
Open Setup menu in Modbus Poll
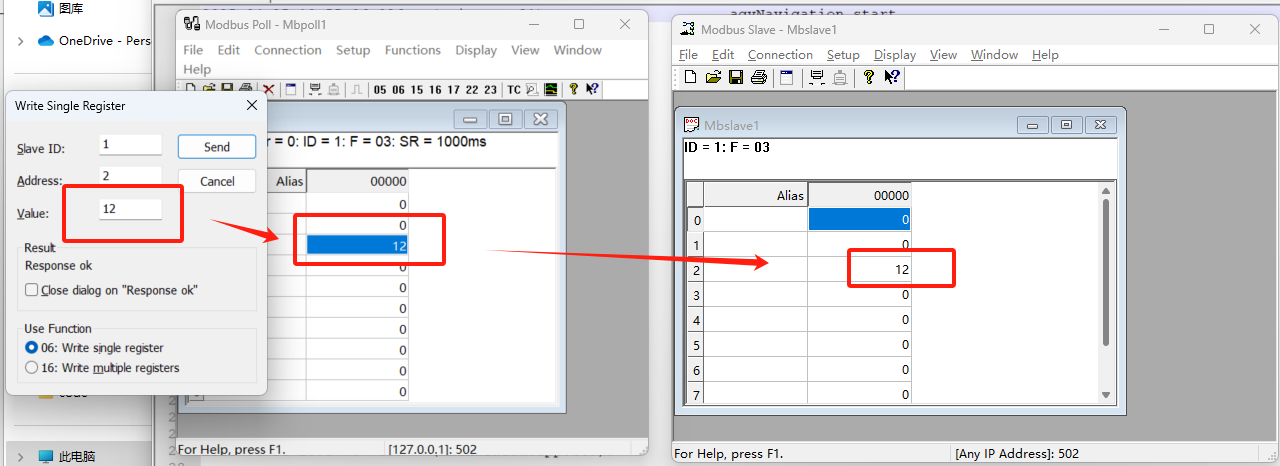[353, 50]
